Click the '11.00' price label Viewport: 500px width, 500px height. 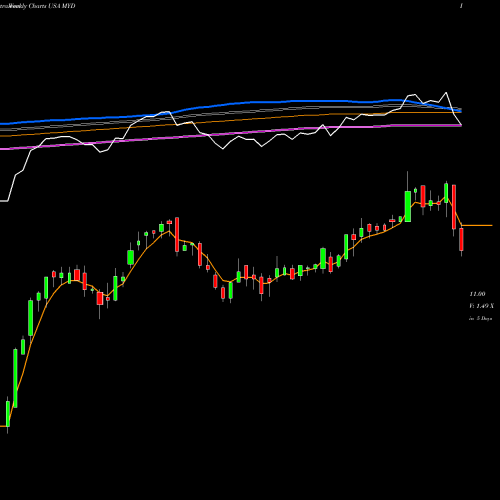[477, 294]
